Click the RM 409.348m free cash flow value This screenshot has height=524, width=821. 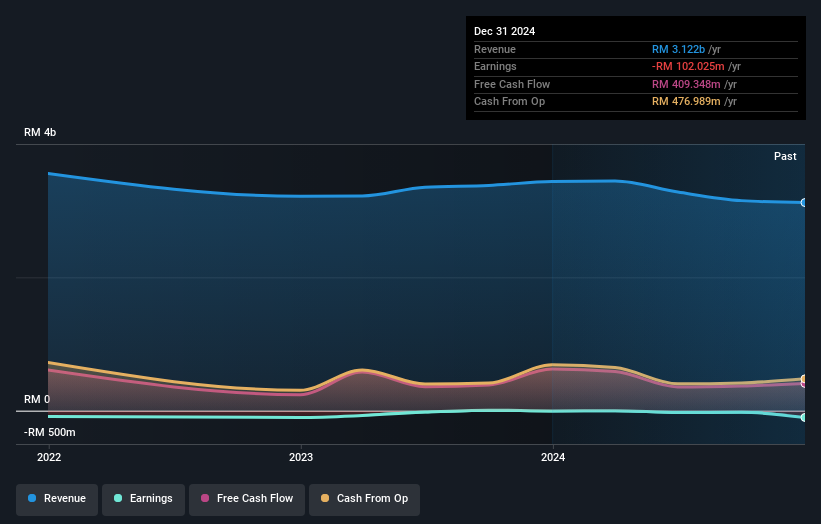pyautogui.click(x=686, y=84)
